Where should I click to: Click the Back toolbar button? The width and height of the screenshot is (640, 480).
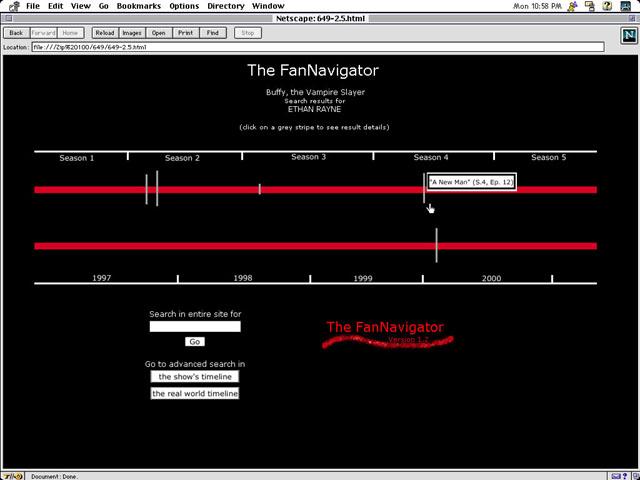coord(15,33)
